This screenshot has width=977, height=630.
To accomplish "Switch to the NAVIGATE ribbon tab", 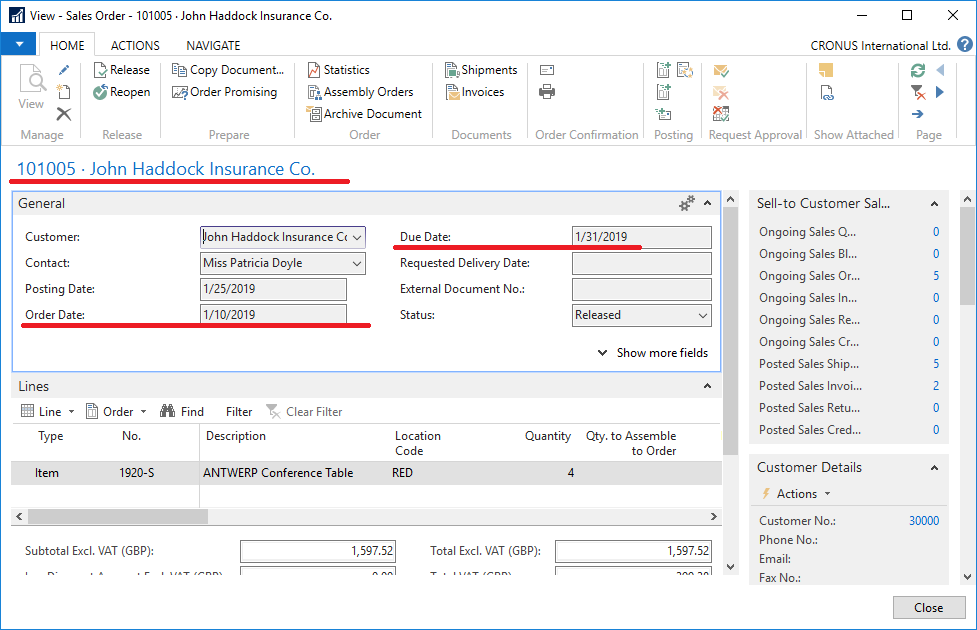I will coord(213,45).
